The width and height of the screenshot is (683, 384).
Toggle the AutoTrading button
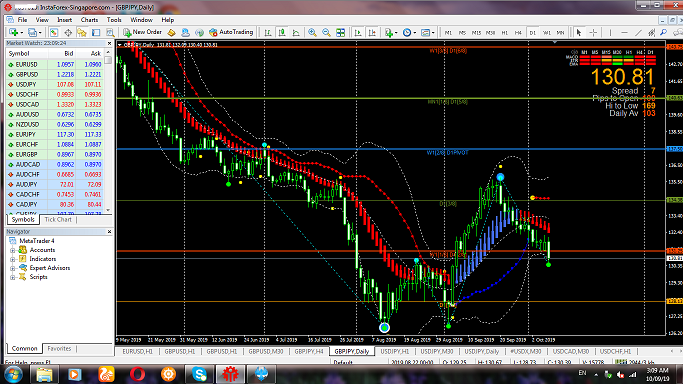point(231,32)
